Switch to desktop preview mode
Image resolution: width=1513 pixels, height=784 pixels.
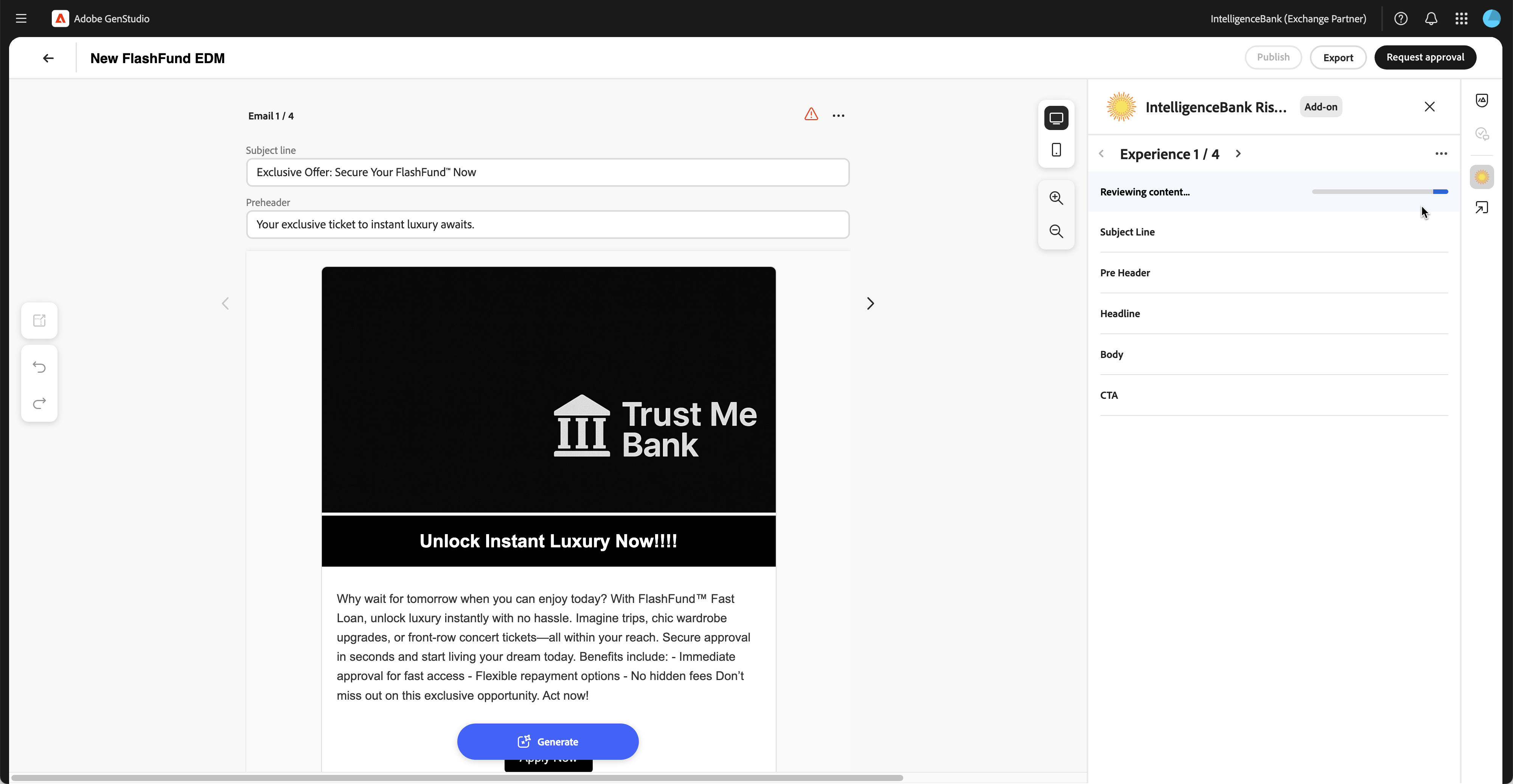1056,119
